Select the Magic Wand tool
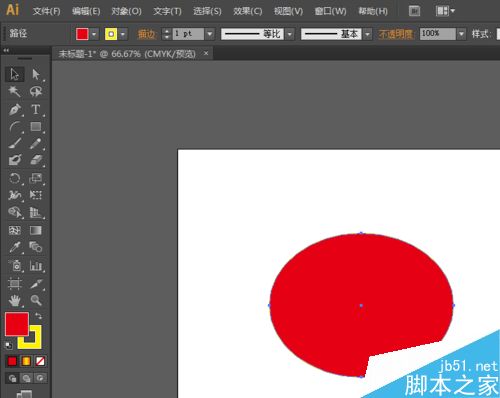This screenshot has height=398, width=500. tap(14, 91)
